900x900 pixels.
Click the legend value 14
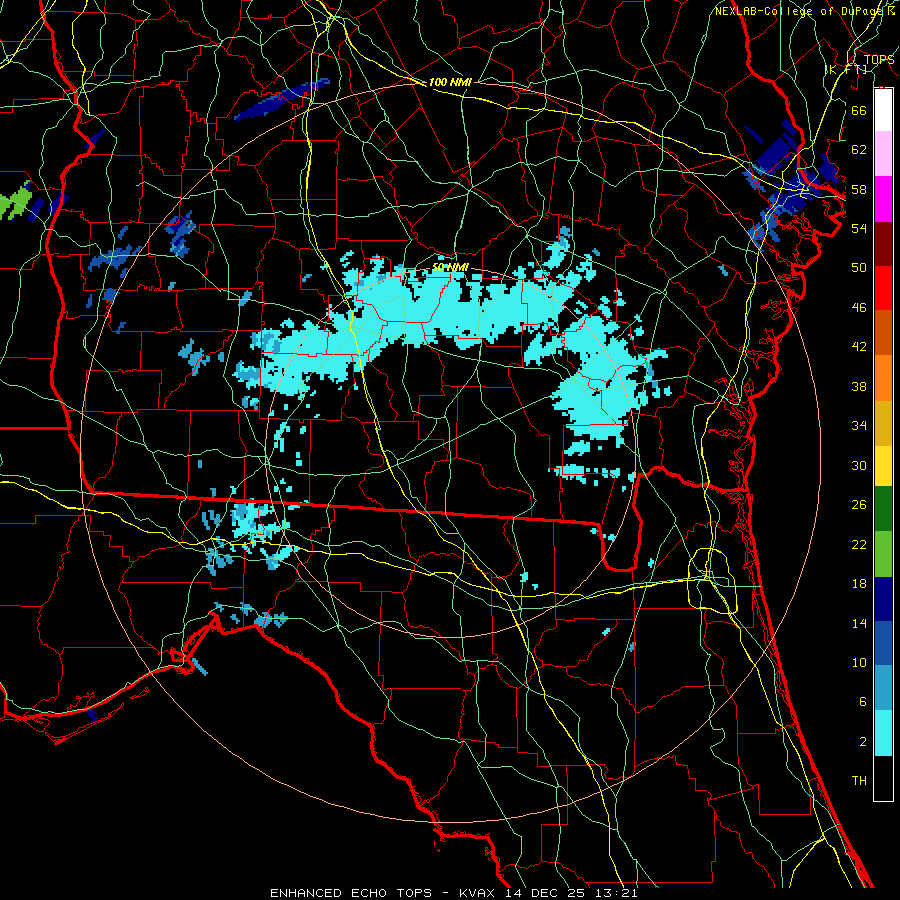pyautogui.click(x=859, y=624)
